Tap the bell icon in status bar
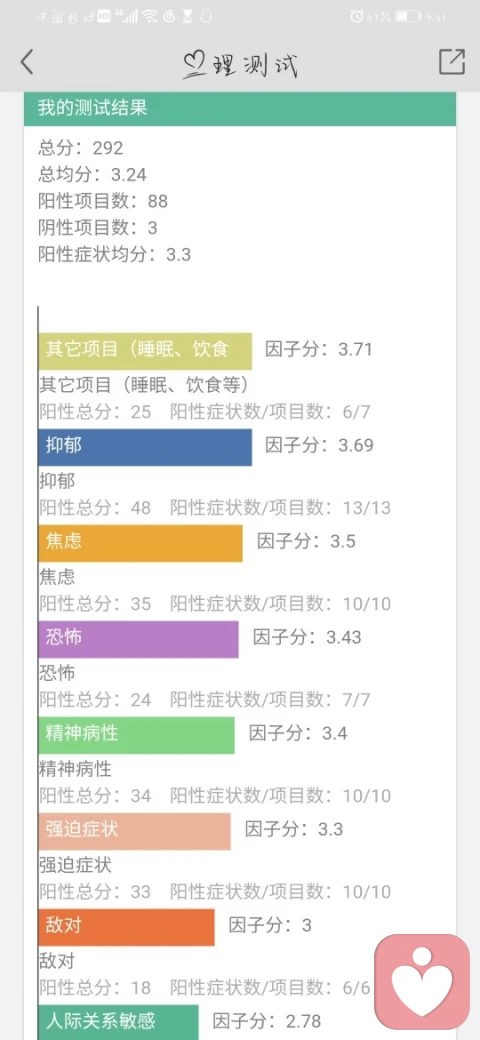480x1040 pixels. coord(206,17)
